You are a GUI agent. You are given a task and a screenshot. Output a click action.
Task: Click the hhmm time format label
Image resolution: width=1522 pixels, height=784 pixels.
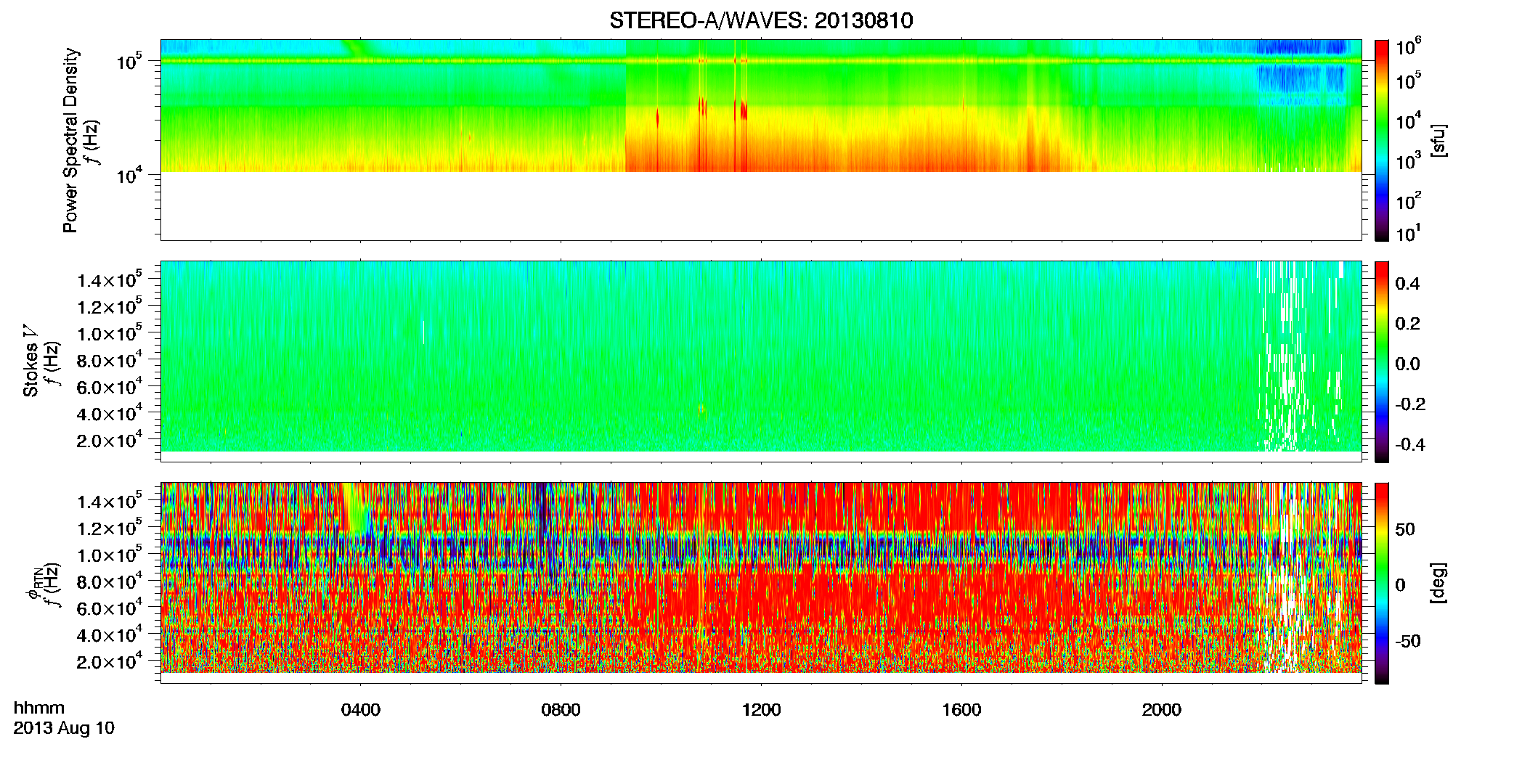coord(39,708)
